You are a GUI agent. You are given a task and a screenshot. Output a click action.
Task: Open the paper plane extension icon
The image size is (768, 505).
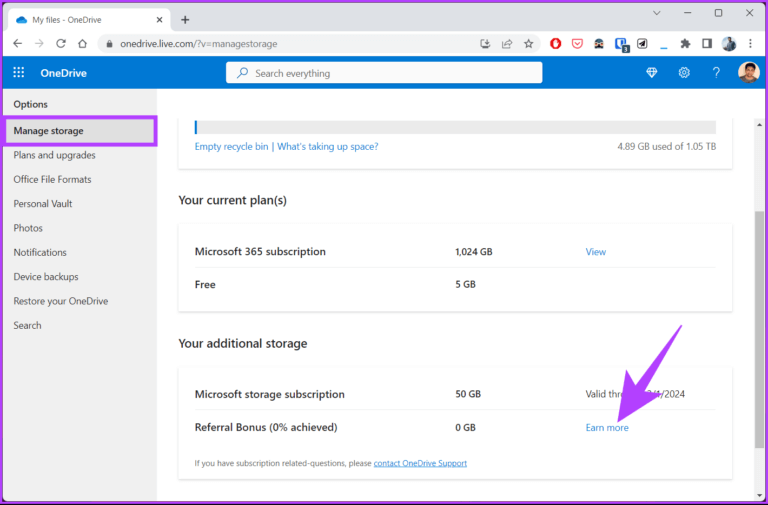pyautogui.click(x=642, y=44)
